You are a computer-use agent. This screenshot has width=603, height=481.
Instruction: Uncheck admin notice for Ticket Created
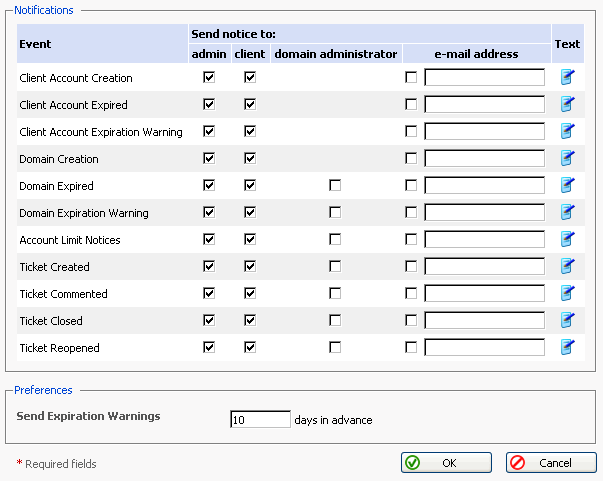(209, 266)
